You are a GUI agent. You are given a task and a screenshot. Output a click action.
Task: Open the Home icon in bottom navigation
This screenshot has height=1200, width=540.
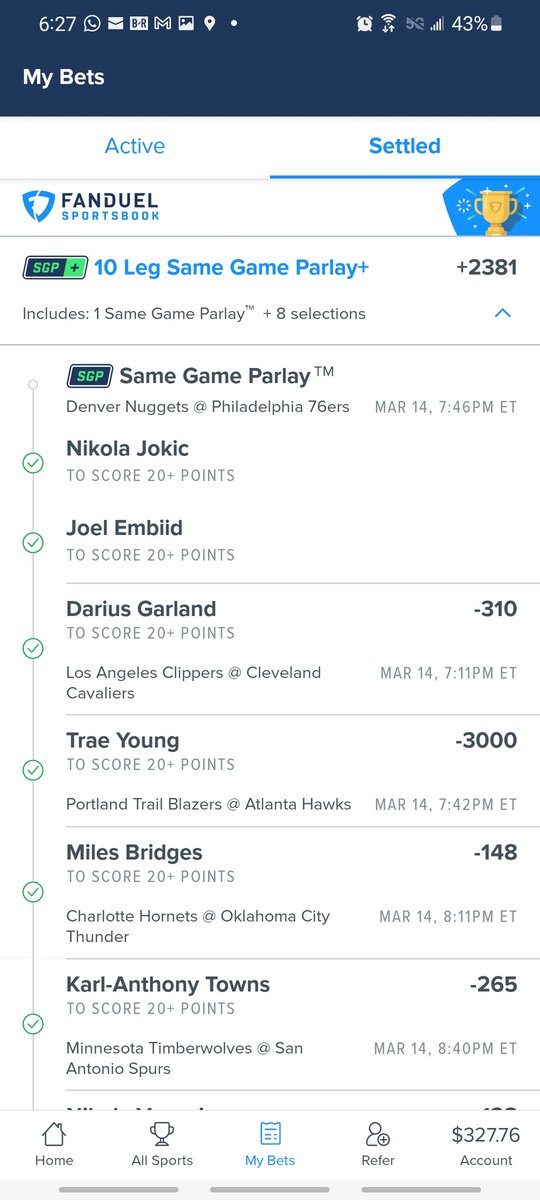[54, 1133]
